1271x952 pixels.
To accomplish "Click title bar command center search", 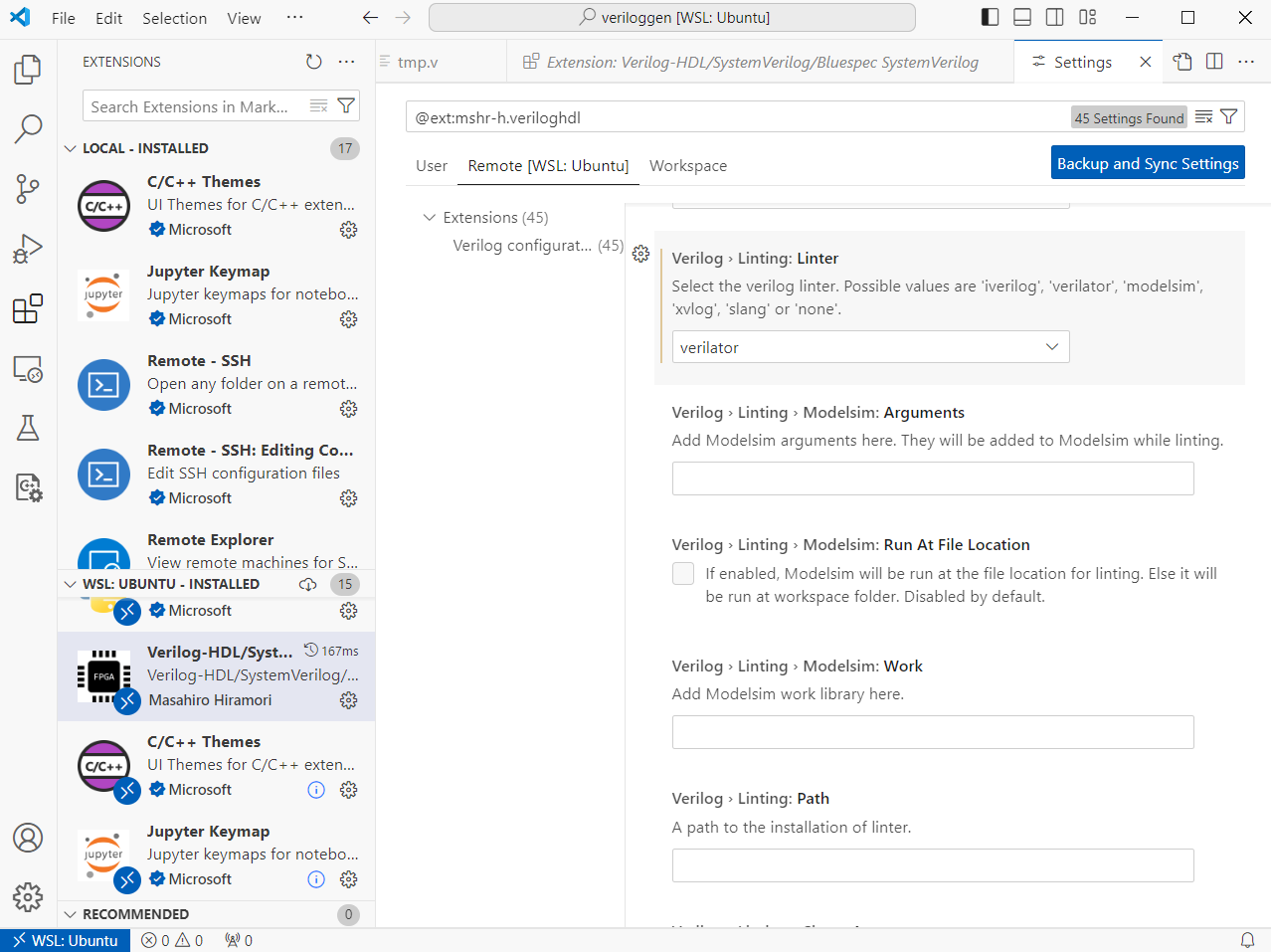I will (672, 17).
